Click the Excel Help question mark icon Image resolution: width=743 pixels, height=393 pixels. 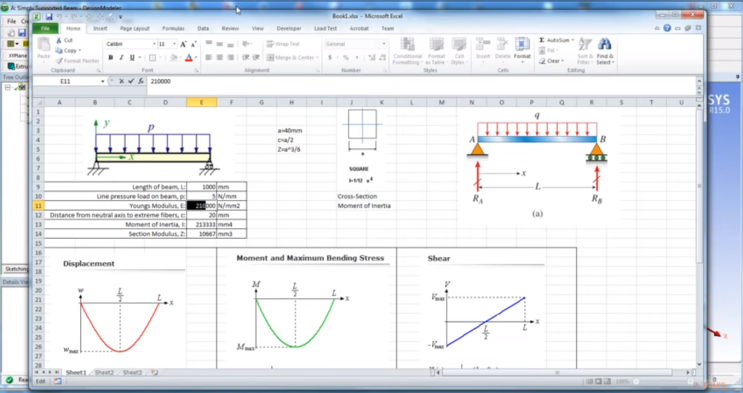coord(667,28)
